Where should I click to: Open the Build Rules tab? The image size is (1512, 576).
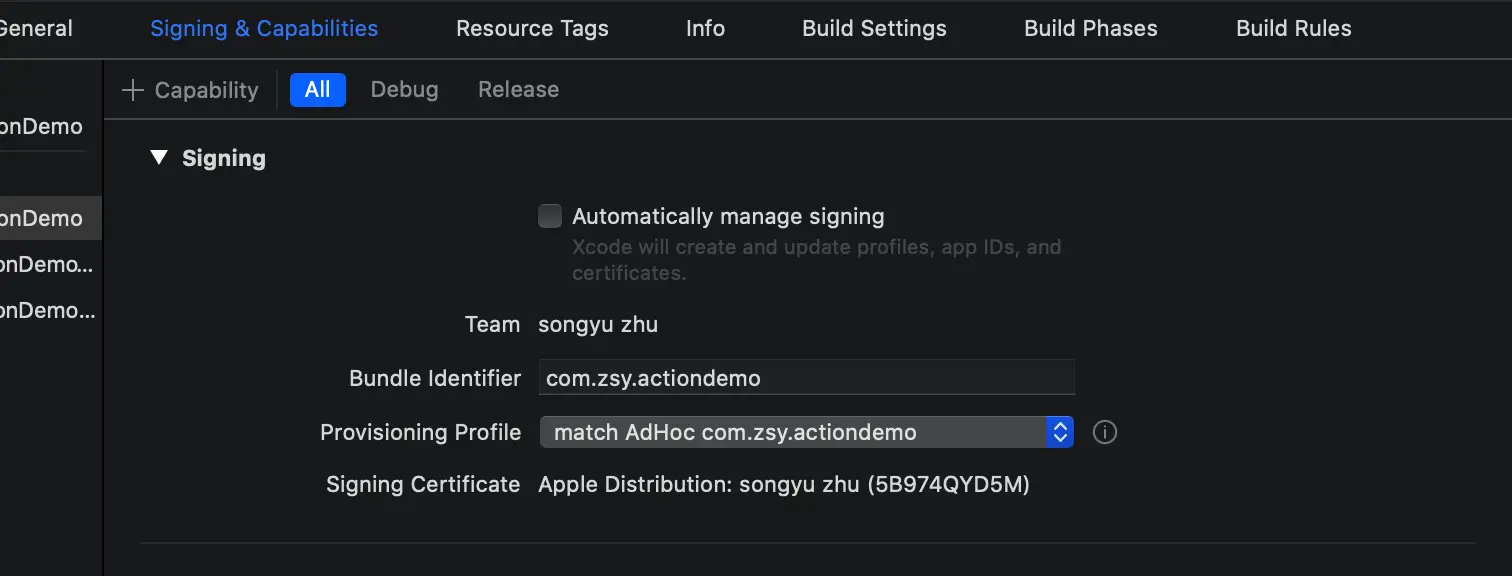click(x=1294, y=28)
